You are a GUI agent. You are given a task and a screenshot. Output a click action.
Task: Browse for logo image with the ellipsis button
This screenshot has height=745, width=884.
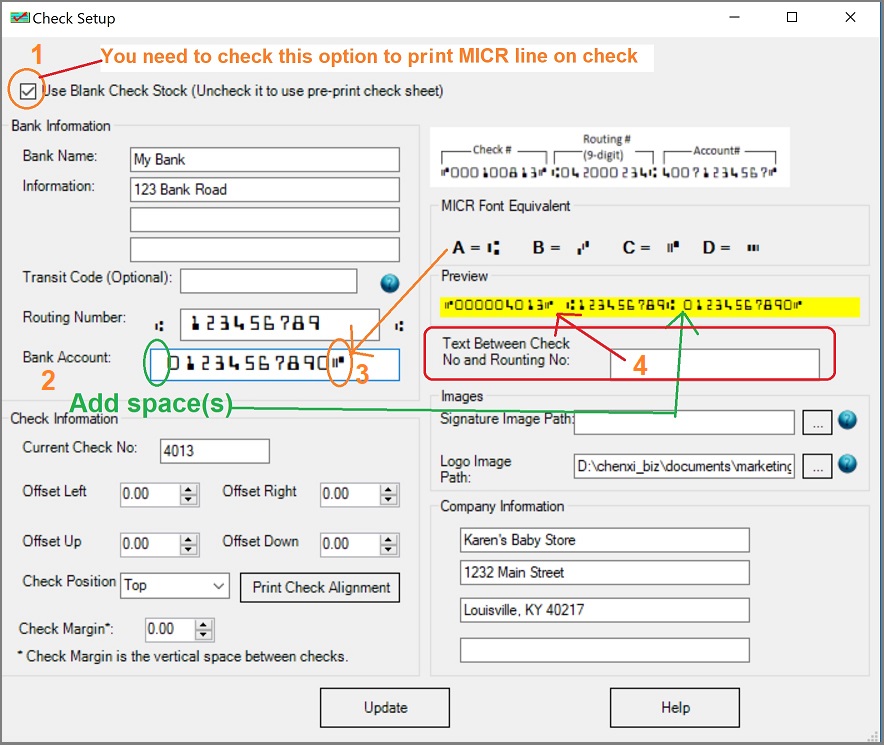816,466
